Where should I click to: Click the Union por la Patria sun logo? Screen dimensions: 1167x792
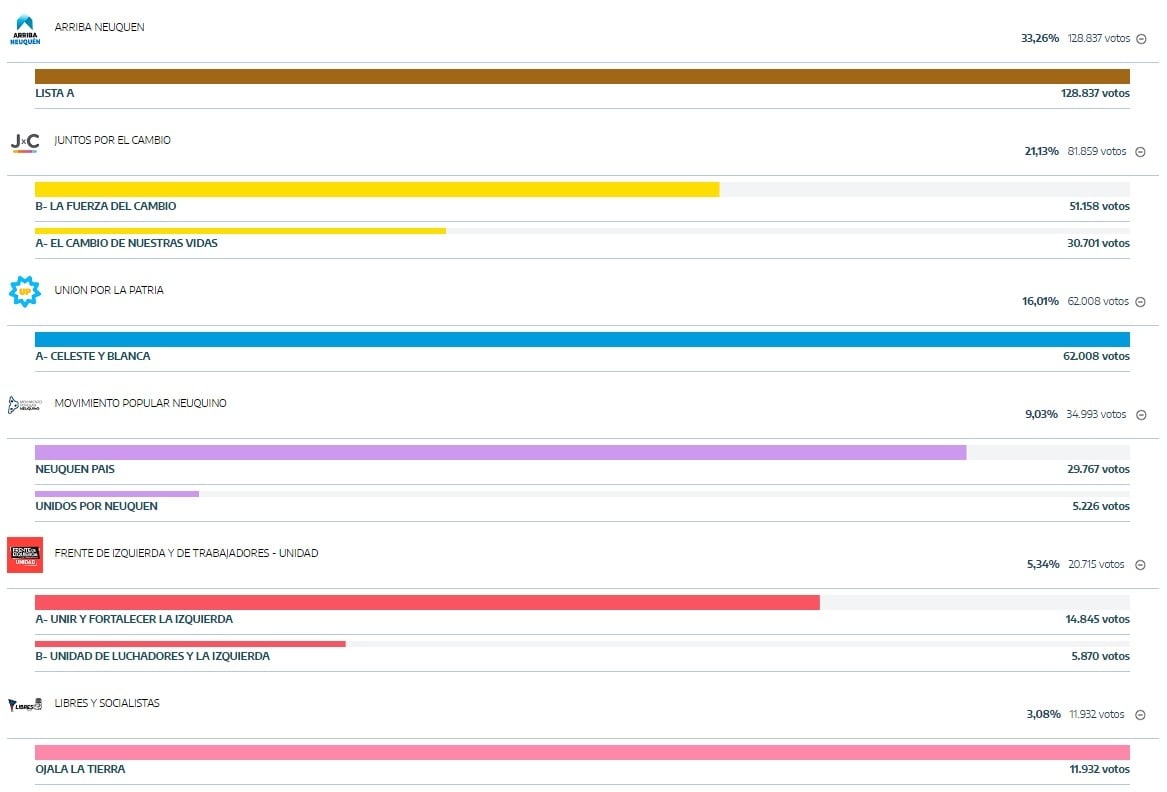click(25, 291)
